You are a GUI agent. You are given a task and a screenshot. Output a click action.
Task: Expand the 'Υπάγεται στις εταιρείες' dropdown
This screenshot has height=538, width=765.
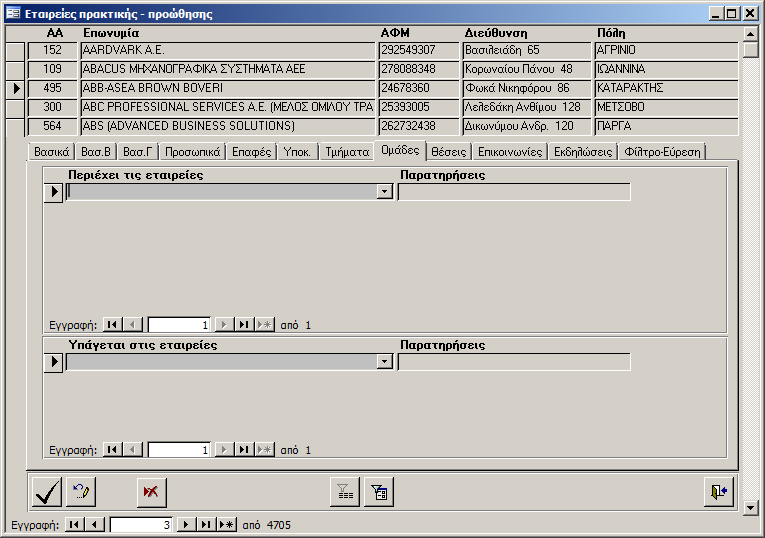(385, 362)
